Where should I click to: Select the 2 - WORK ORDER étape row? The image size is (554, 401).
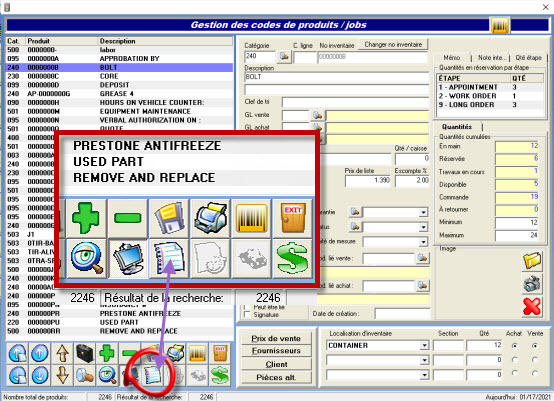point(490,96)
